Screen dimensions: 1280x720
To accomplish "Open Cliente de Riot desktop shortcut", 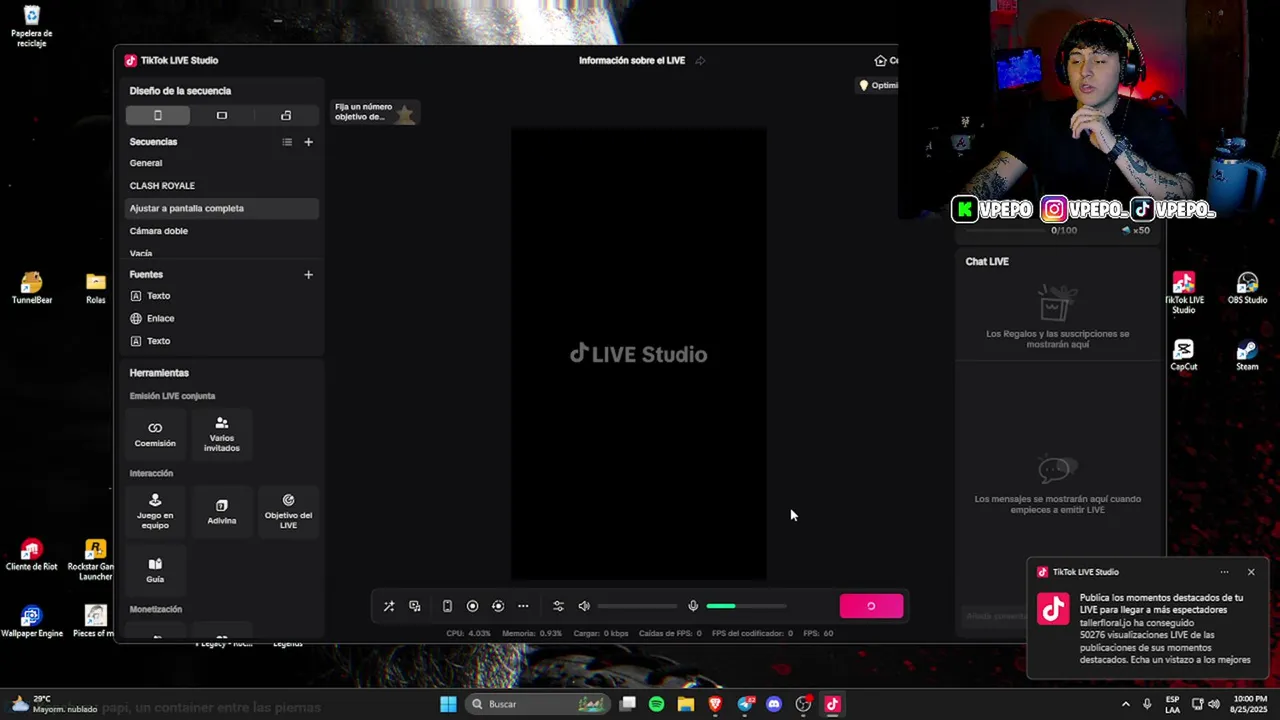I will click(32, 555).
